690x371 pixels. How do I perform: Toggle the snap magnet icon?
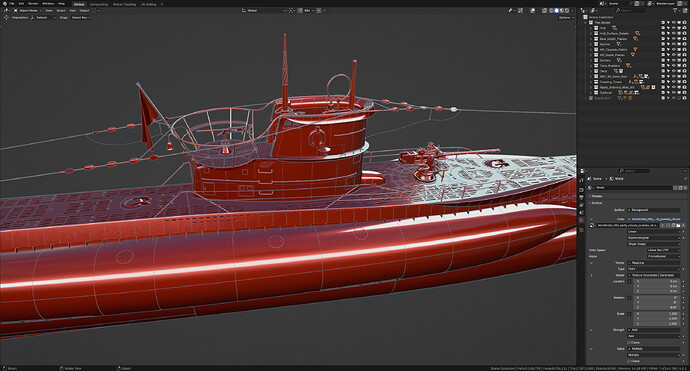click(300, 11)
